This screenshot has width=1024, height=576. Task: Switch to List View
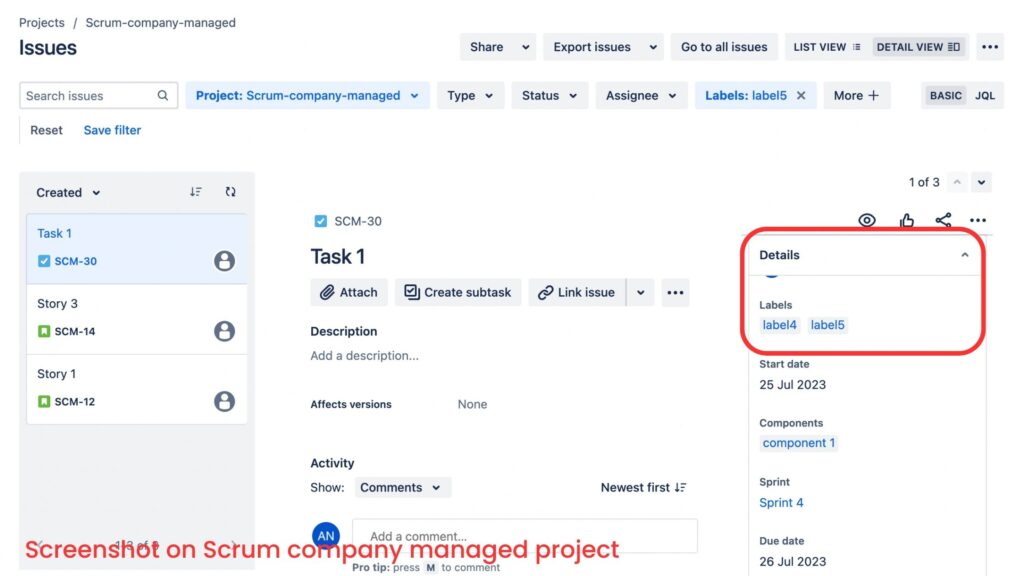point(827,47)
